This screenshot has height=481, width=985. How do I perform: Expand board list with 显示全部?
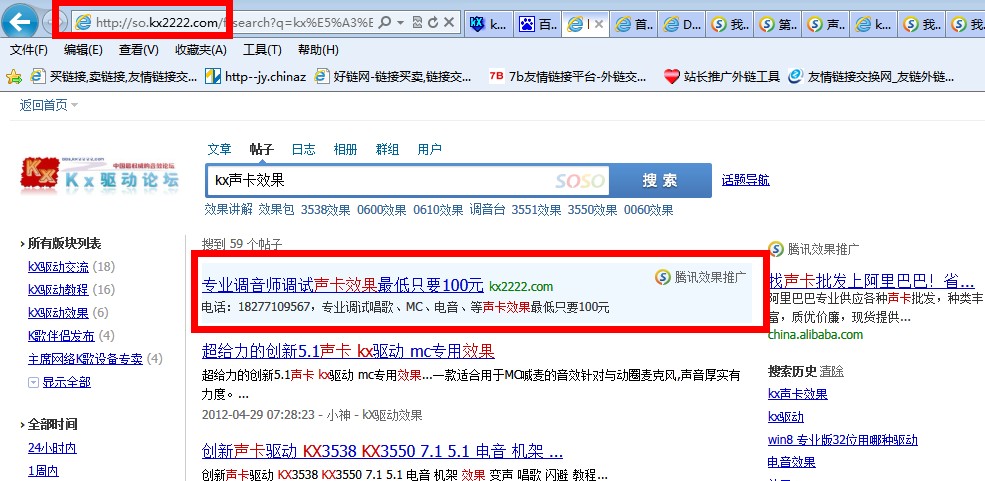[66, 382]
